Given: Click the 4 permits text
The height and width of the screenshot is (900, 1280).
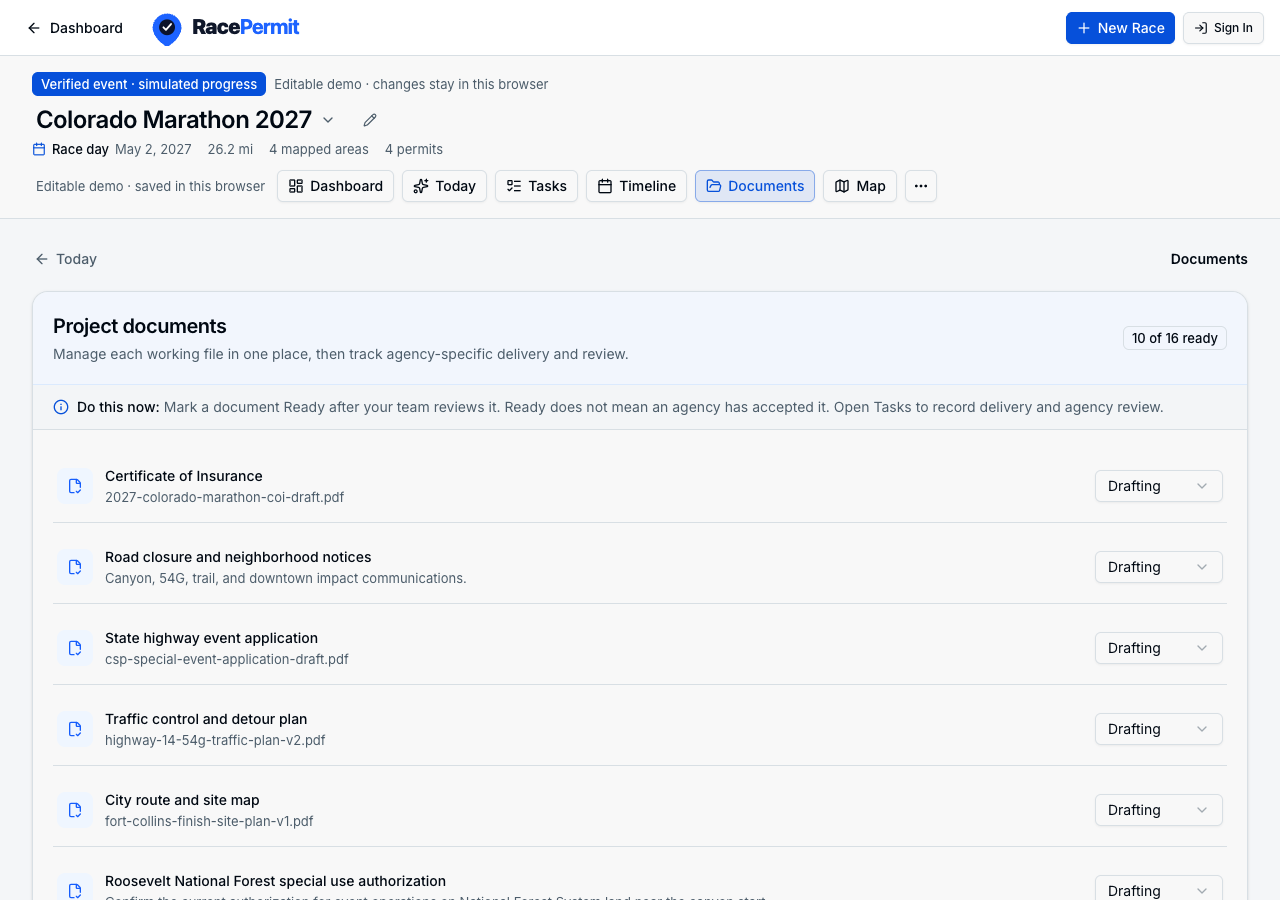Looking at the screenshot, I should [414, 149].
